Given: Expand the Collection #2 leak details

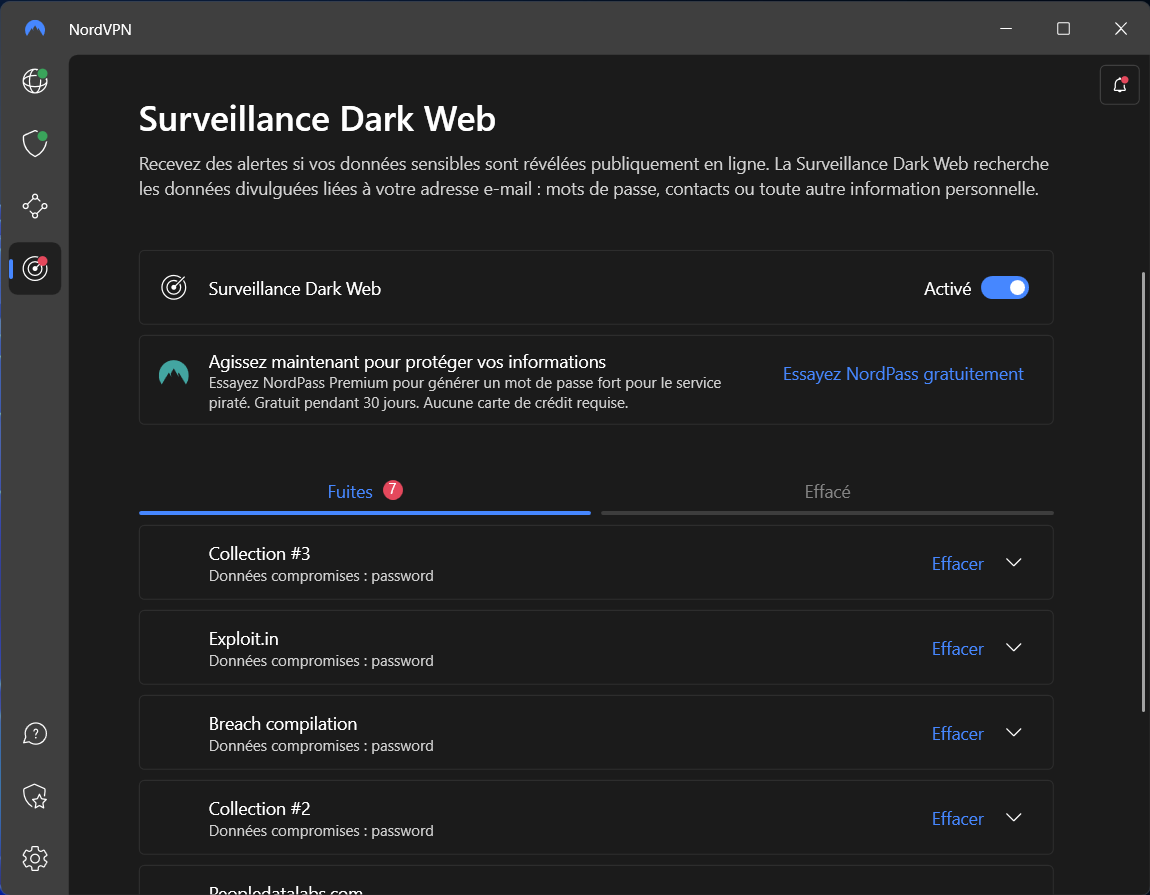Looking at the screenshot, I should 1014,818.
